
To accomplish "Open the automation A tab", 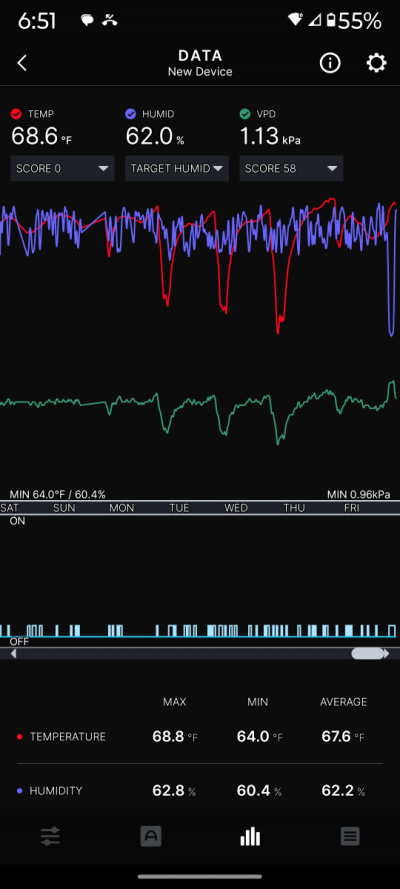I will (x=151, y=836).
